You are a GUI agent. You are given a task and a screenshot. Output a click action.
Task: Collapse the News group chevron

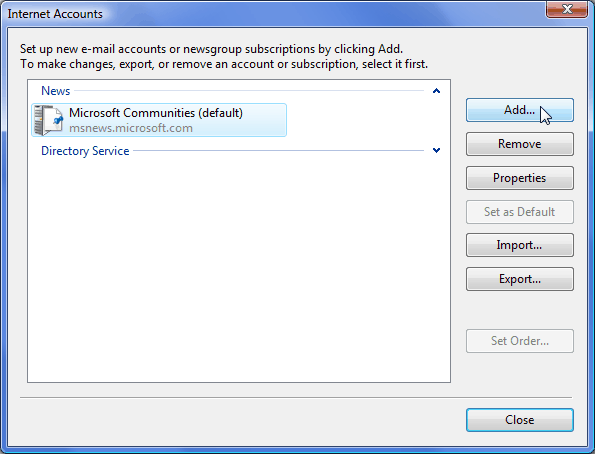[436, 91]
